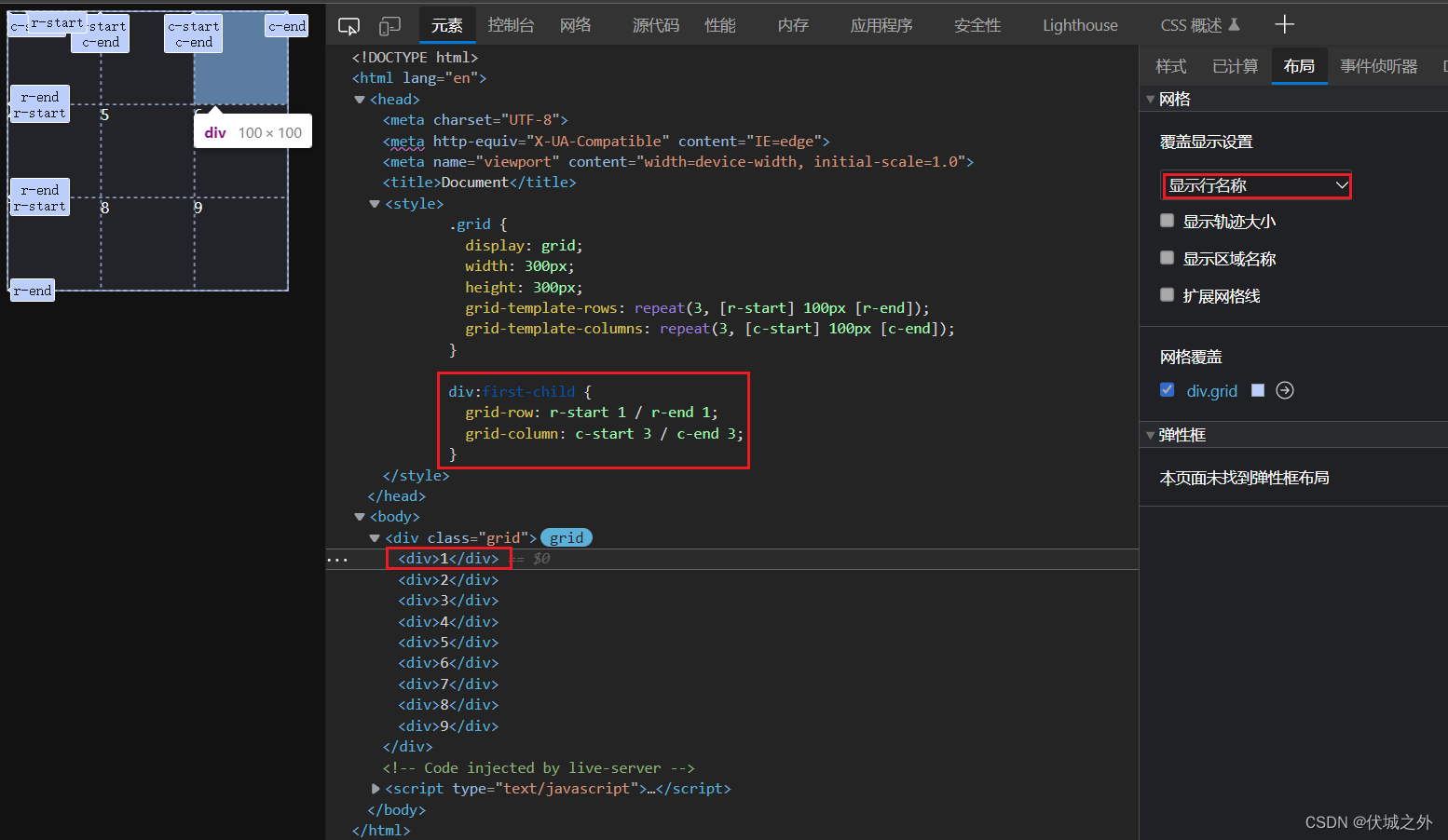Select the <div>2</div> DOM node

coord(448,580)
